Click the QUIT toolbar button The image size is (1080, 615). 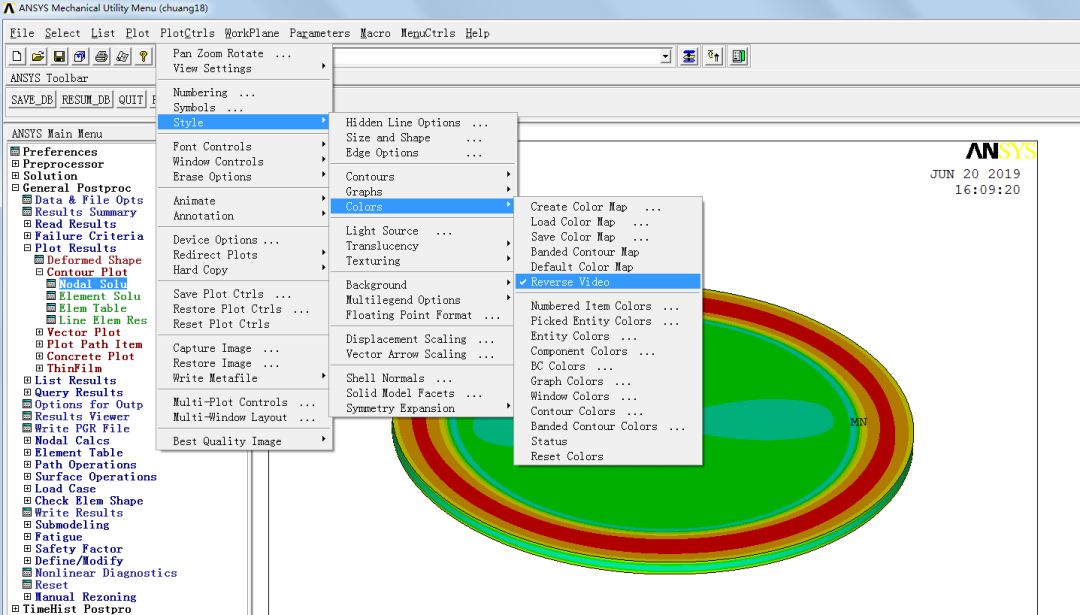[x=130, y=100]
